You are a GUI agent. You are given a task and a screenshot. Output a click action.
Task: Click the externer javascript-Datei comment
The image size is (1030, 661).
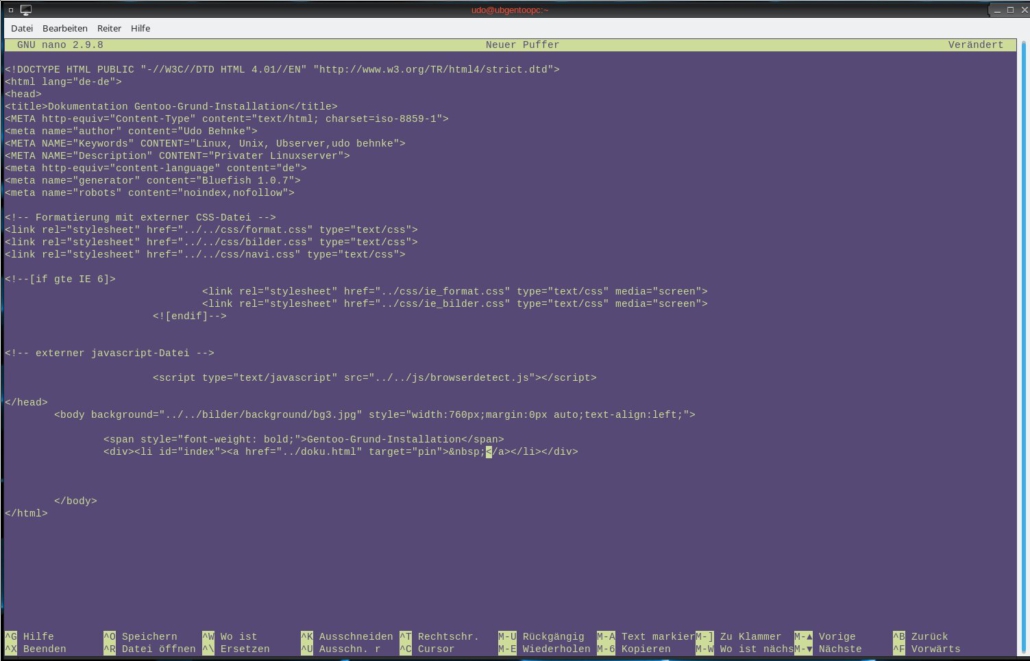click(x=109, y=353)
